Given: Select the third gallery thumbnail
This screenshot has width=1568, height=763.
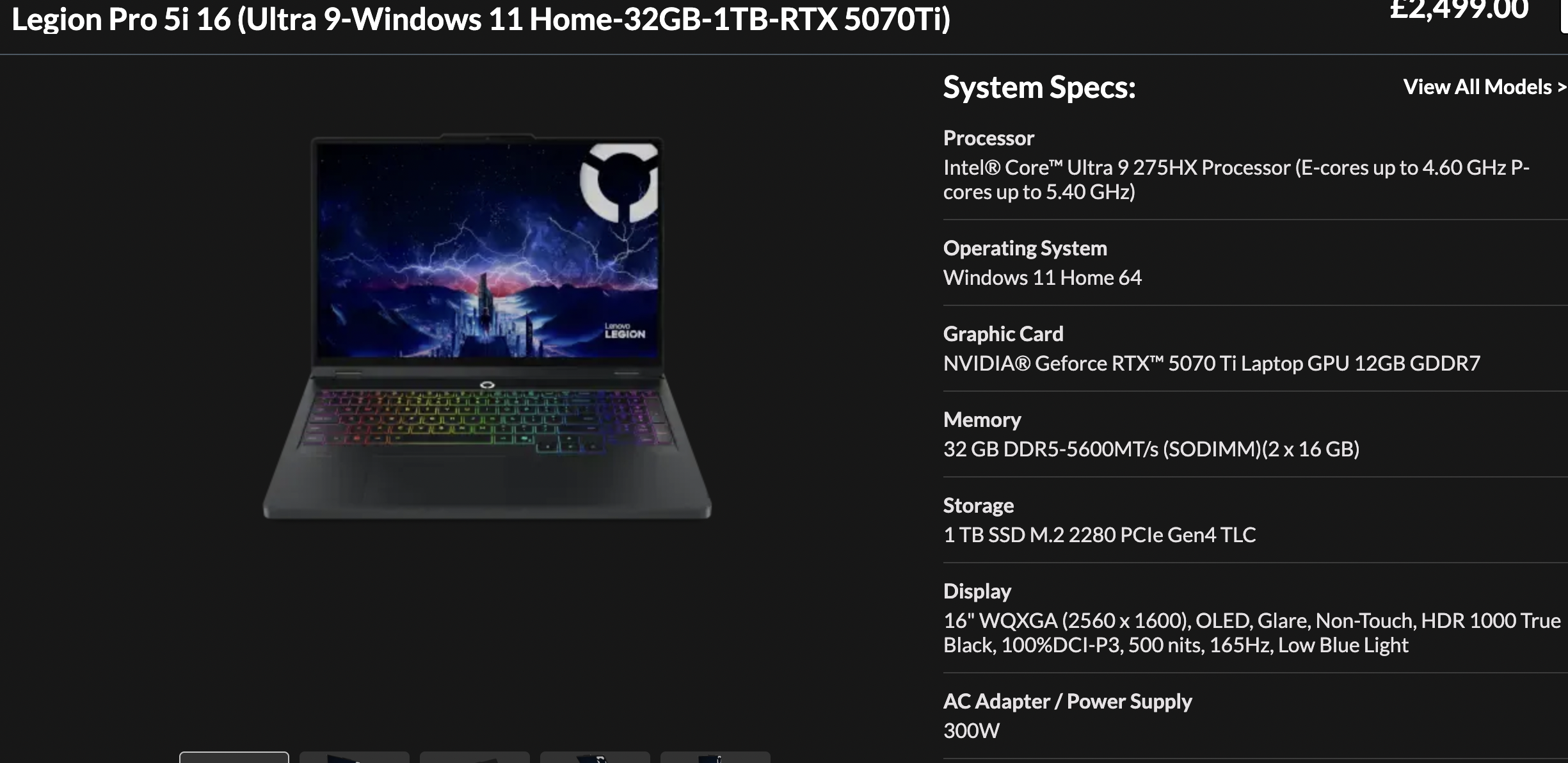Looking at the screenshot, I should tap(475, 757).
